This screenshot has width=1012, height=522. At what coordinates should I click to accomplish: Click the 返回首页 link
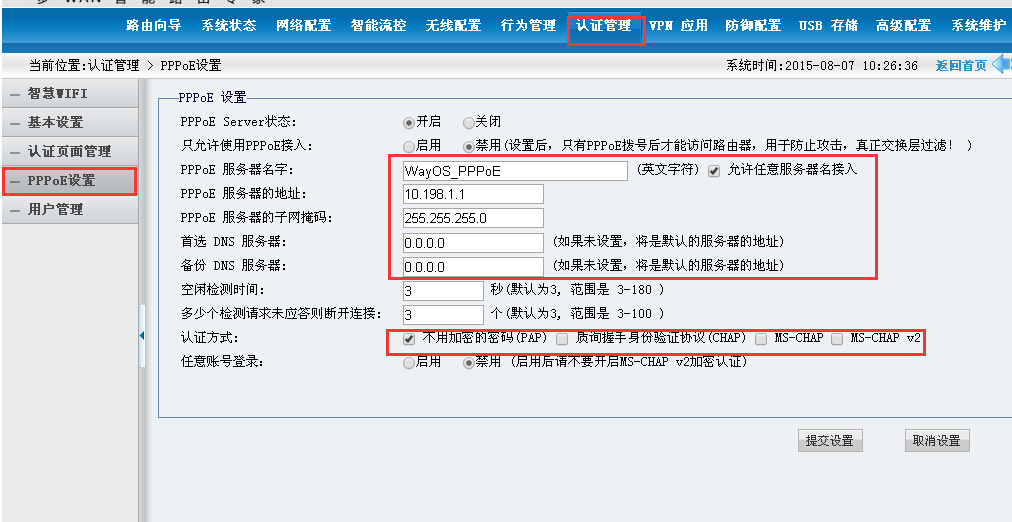tap(960, 66)
